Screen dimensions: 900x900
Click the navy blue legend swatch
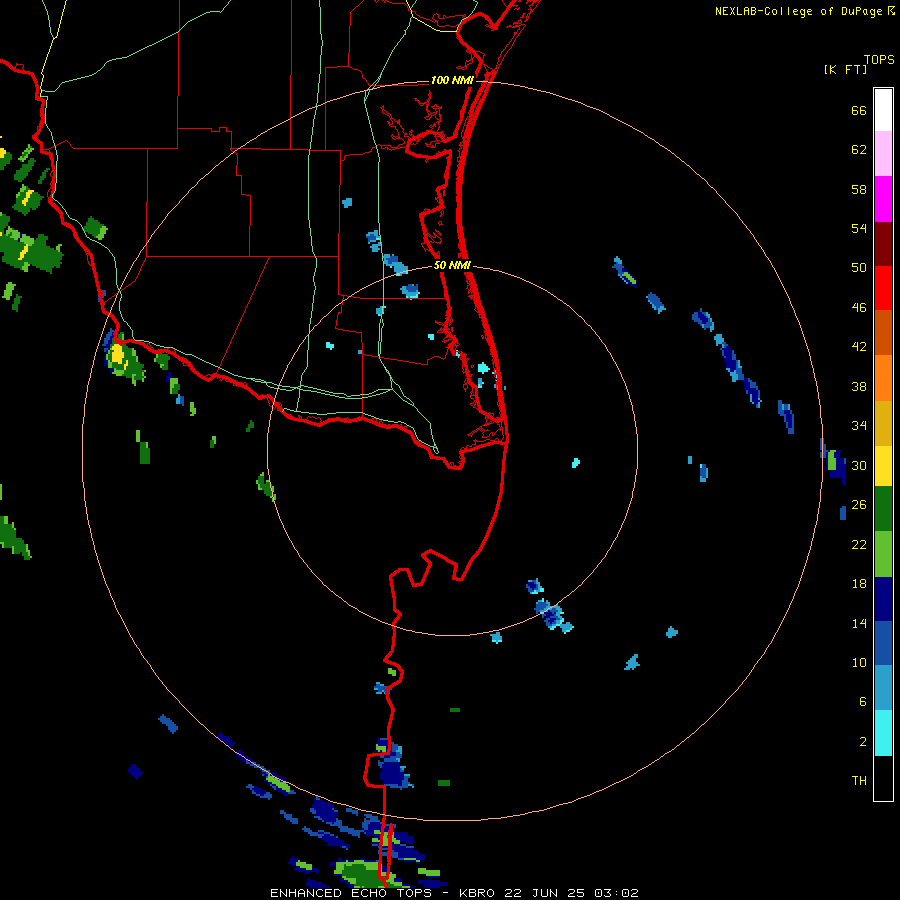coord(883,599)
